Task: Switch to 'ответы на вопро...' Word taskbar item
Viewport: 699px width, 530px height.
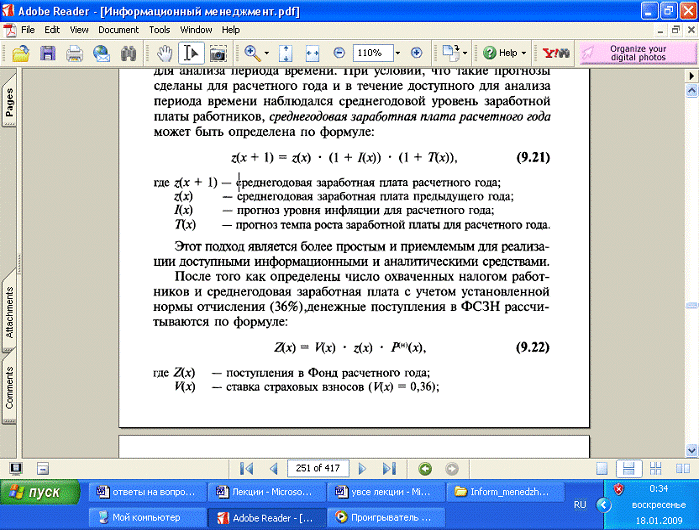Action: click(148, 492)
